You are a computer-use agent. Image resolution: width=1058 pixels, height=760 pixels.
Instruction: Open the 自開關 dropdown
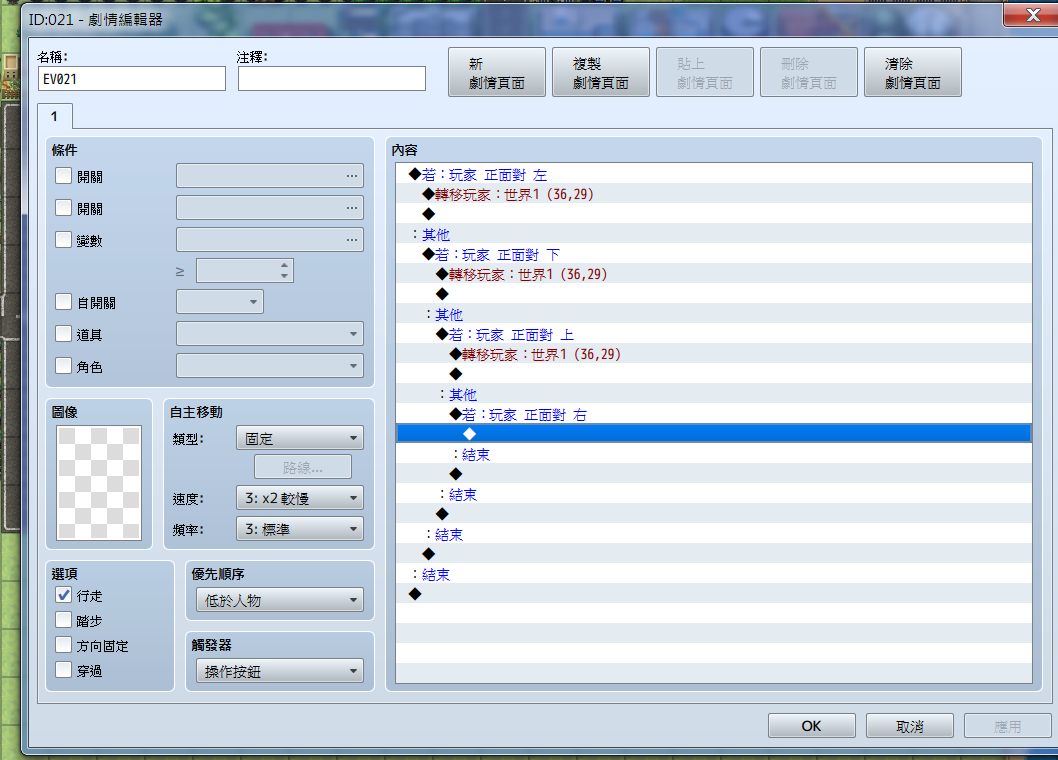[220, 302]
